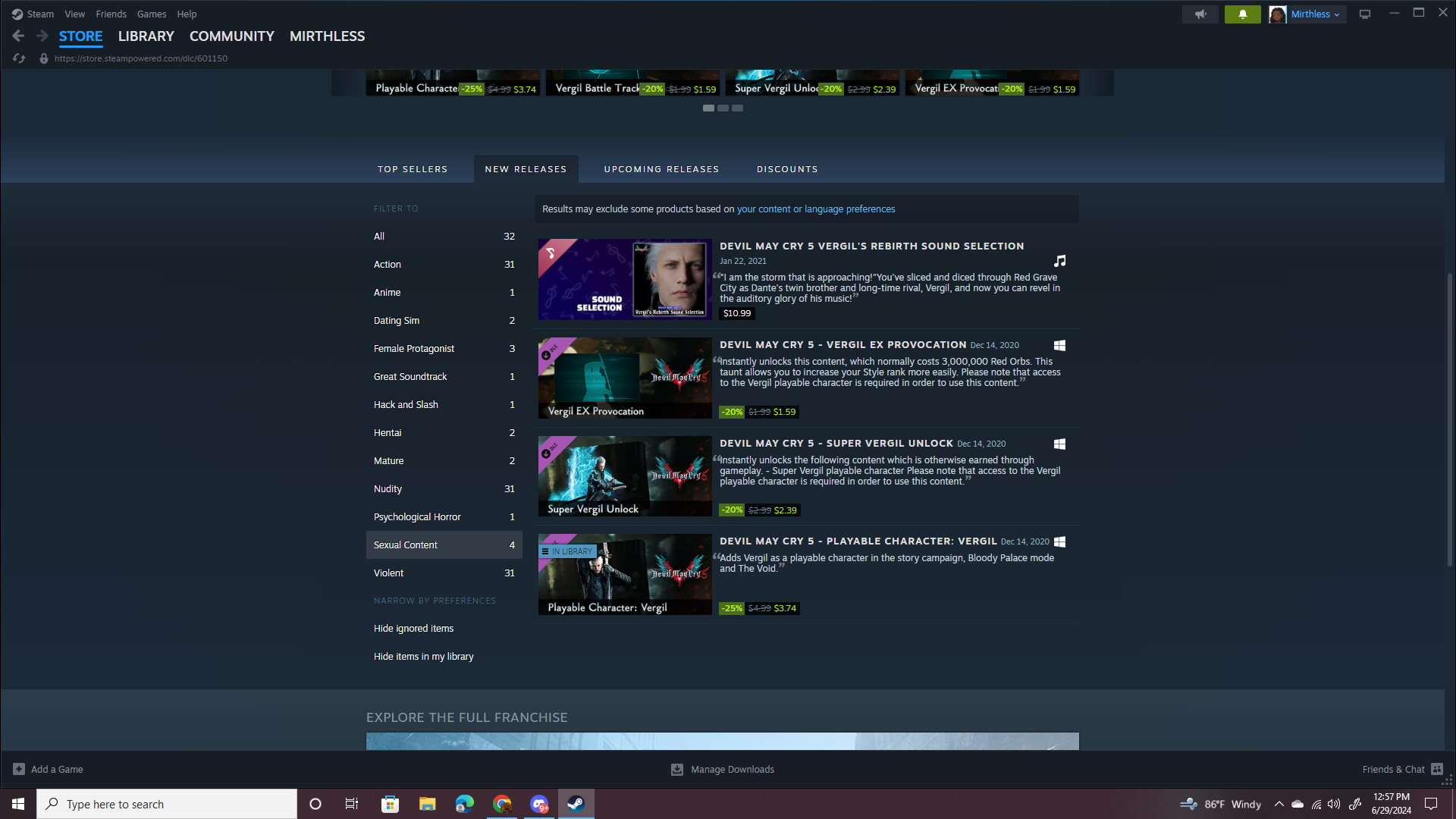Click the Add a Game button
This screenshot has width=1456, height=819.
[x=47, y=769]
